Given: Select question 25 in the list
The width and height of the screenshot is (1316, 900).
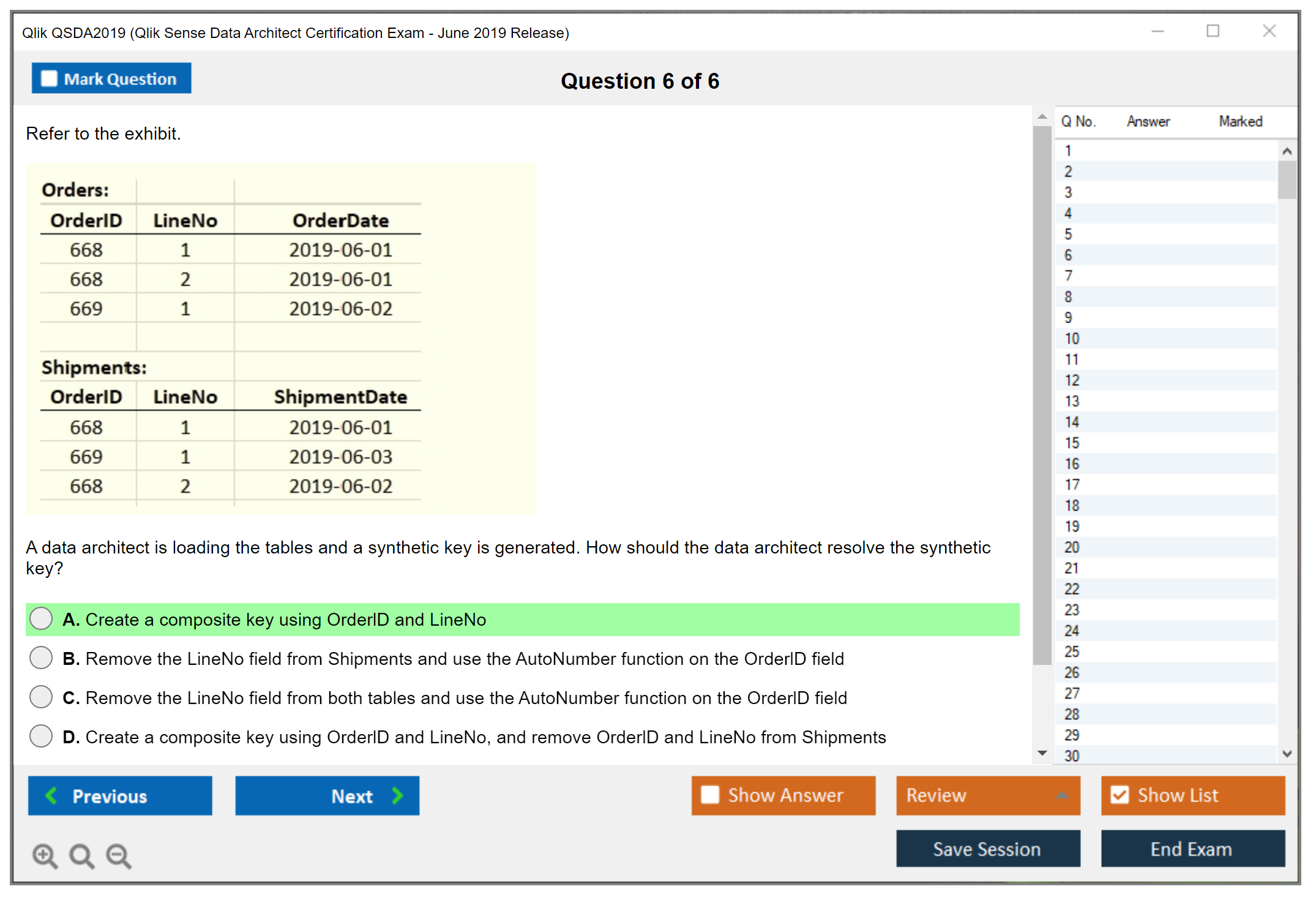Looking at the screenshot, I should tap(1072, 651).
